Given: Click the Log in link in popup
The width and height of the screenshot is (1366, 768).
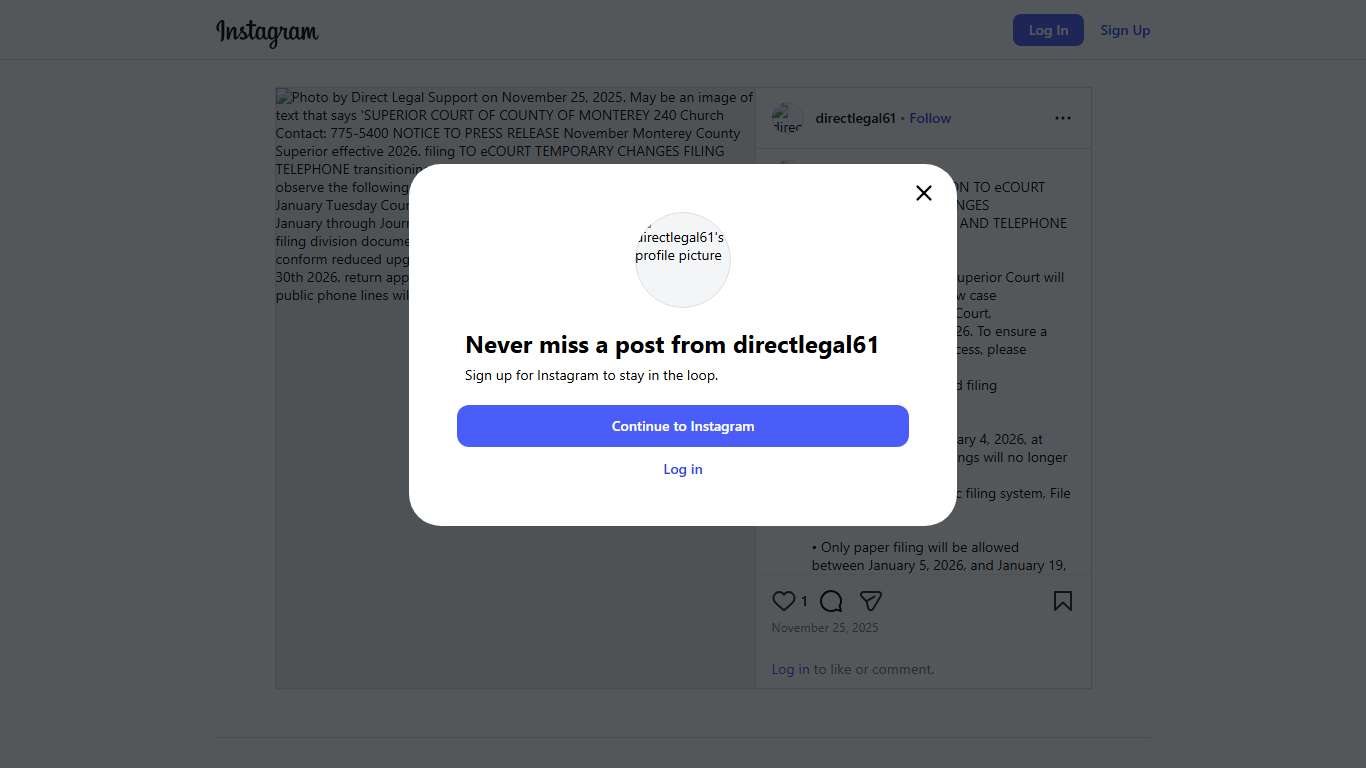Looking at the screenshot, I should point(683,469).
